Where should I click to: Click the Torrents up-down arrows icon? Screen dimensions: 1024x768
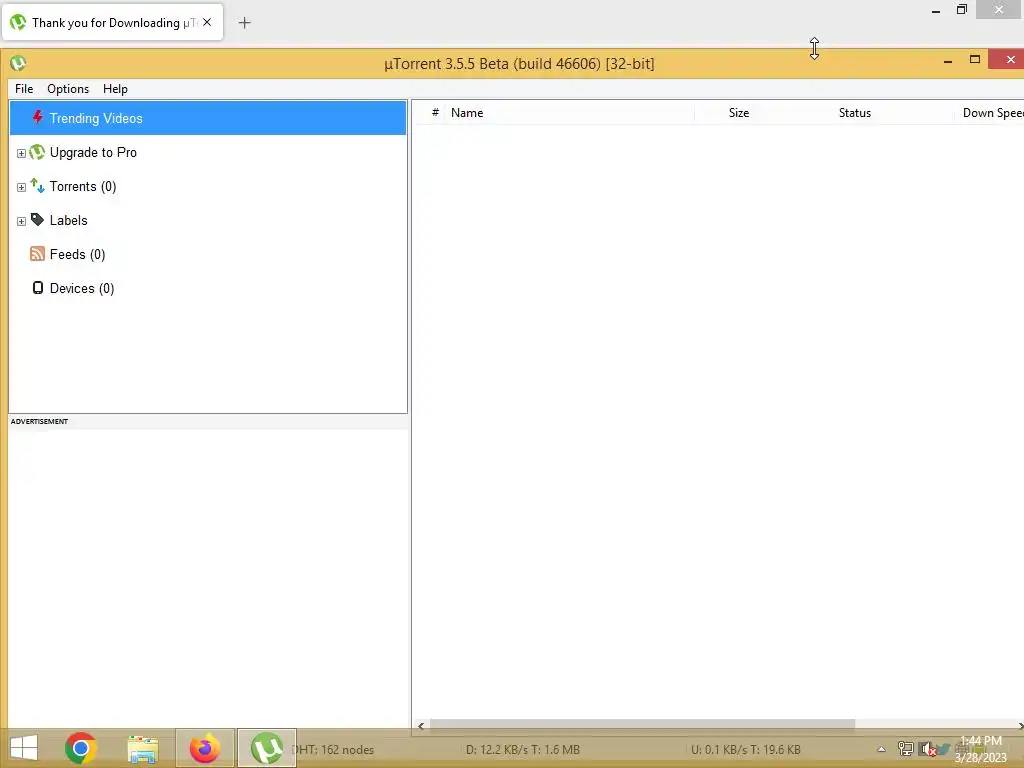[x=37, y=185]
